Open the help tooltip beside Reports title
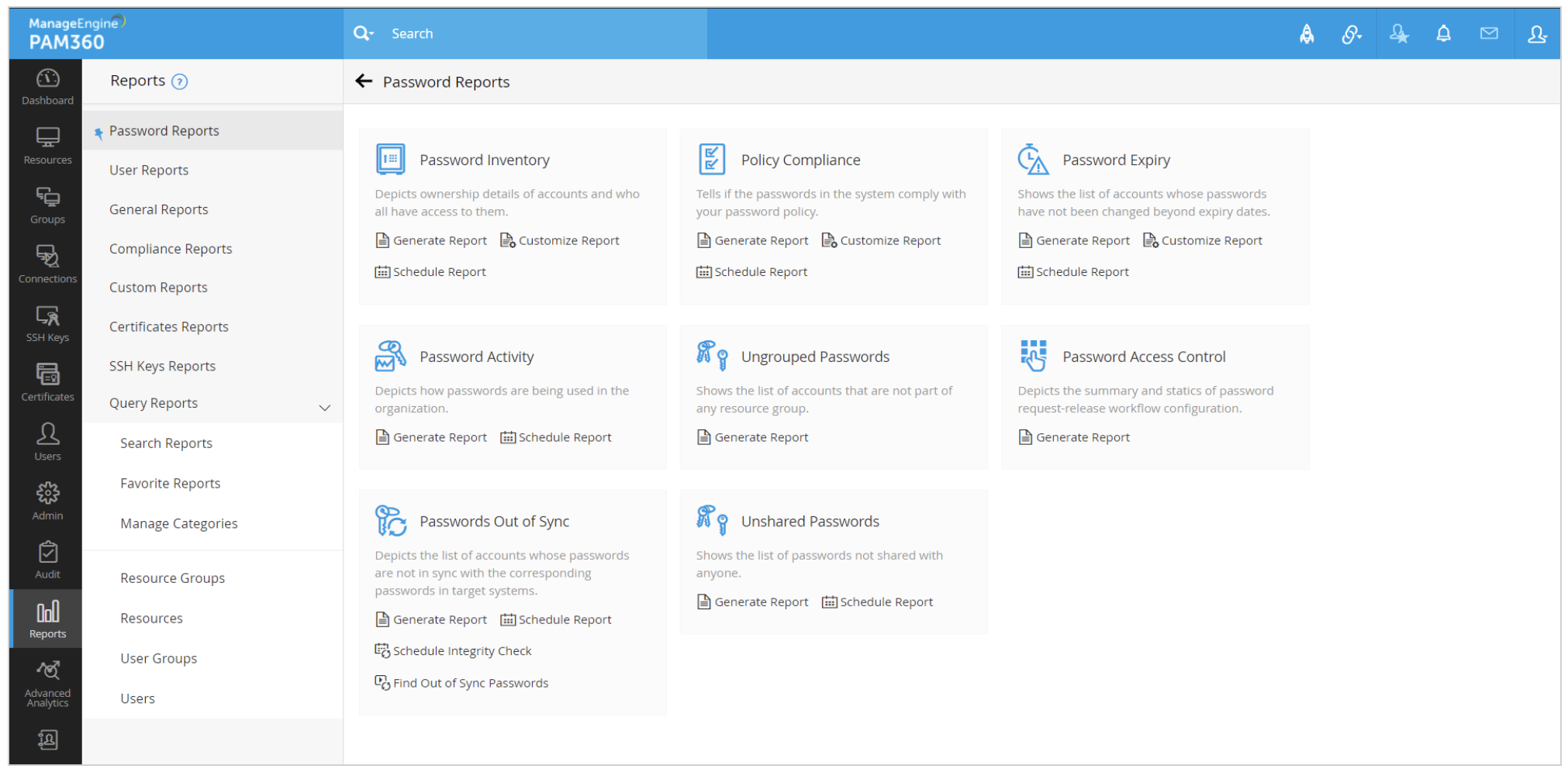Screen dimensions: 1568x769 (x=181, y=81)
